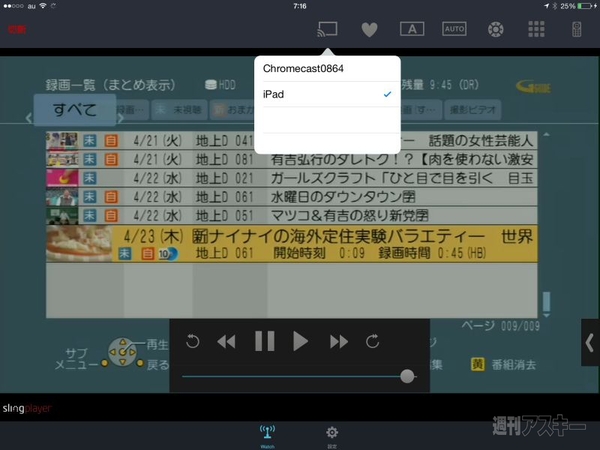Click the slingplayer logo
The width and height of the screenshot is (600, 450).
(x=27, y=408)
